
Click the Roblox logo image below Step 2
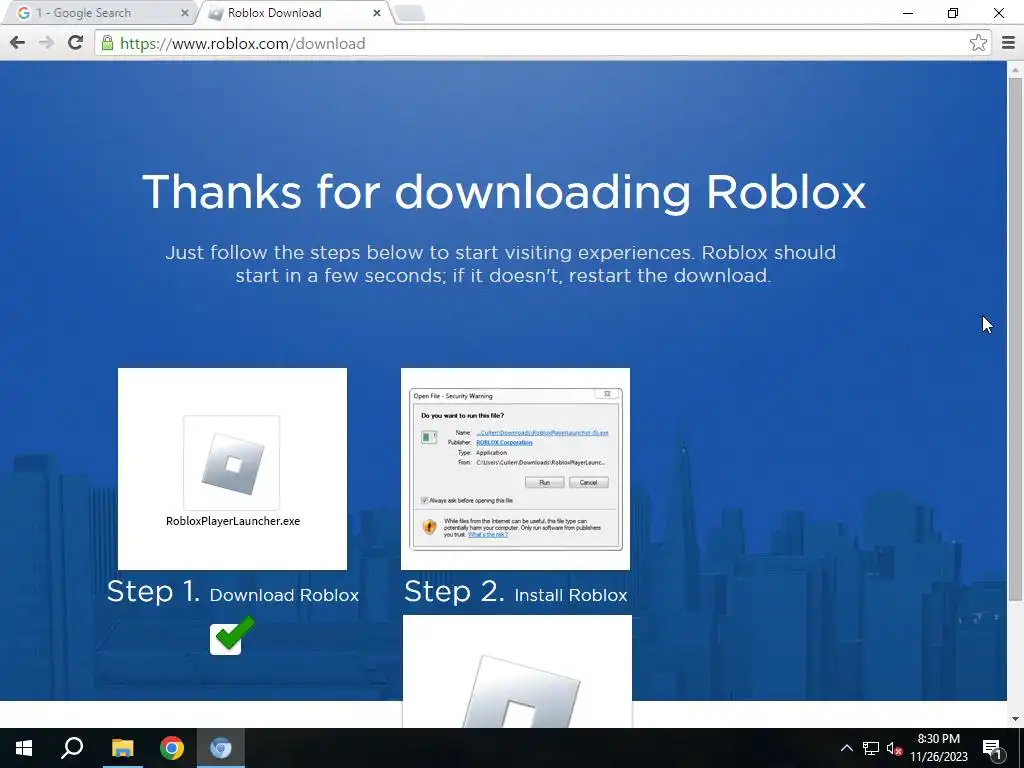(517, 671)
